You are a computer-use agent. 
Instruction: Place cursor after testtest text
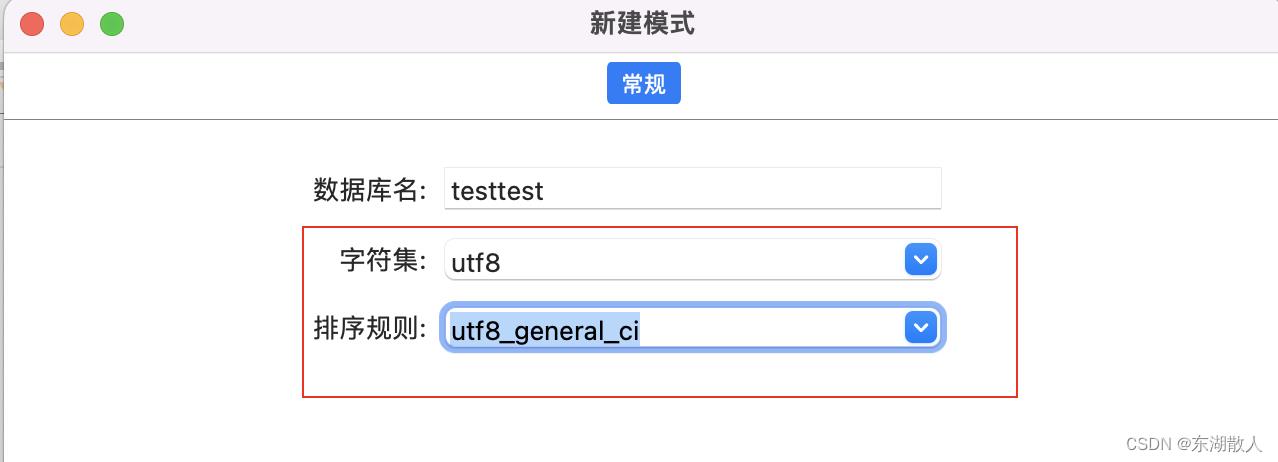[x=545, y=190]
